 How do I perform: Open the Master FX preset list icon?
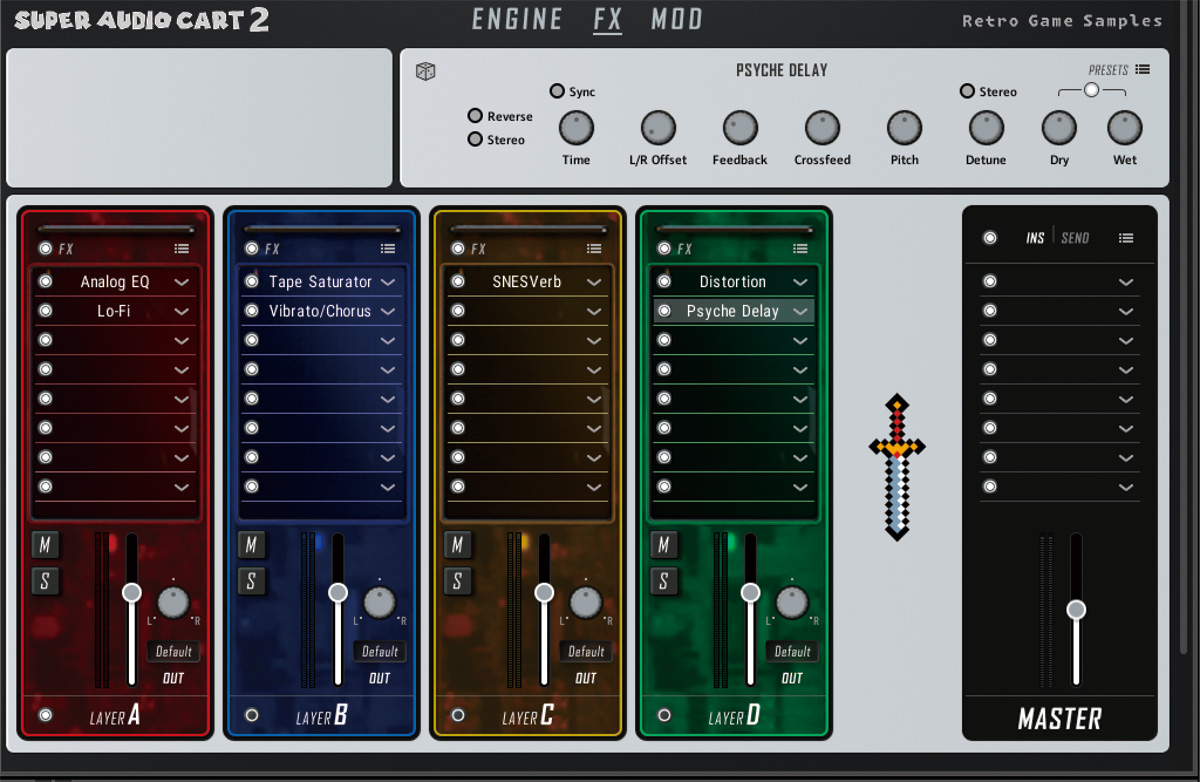tap(1126, 238)
